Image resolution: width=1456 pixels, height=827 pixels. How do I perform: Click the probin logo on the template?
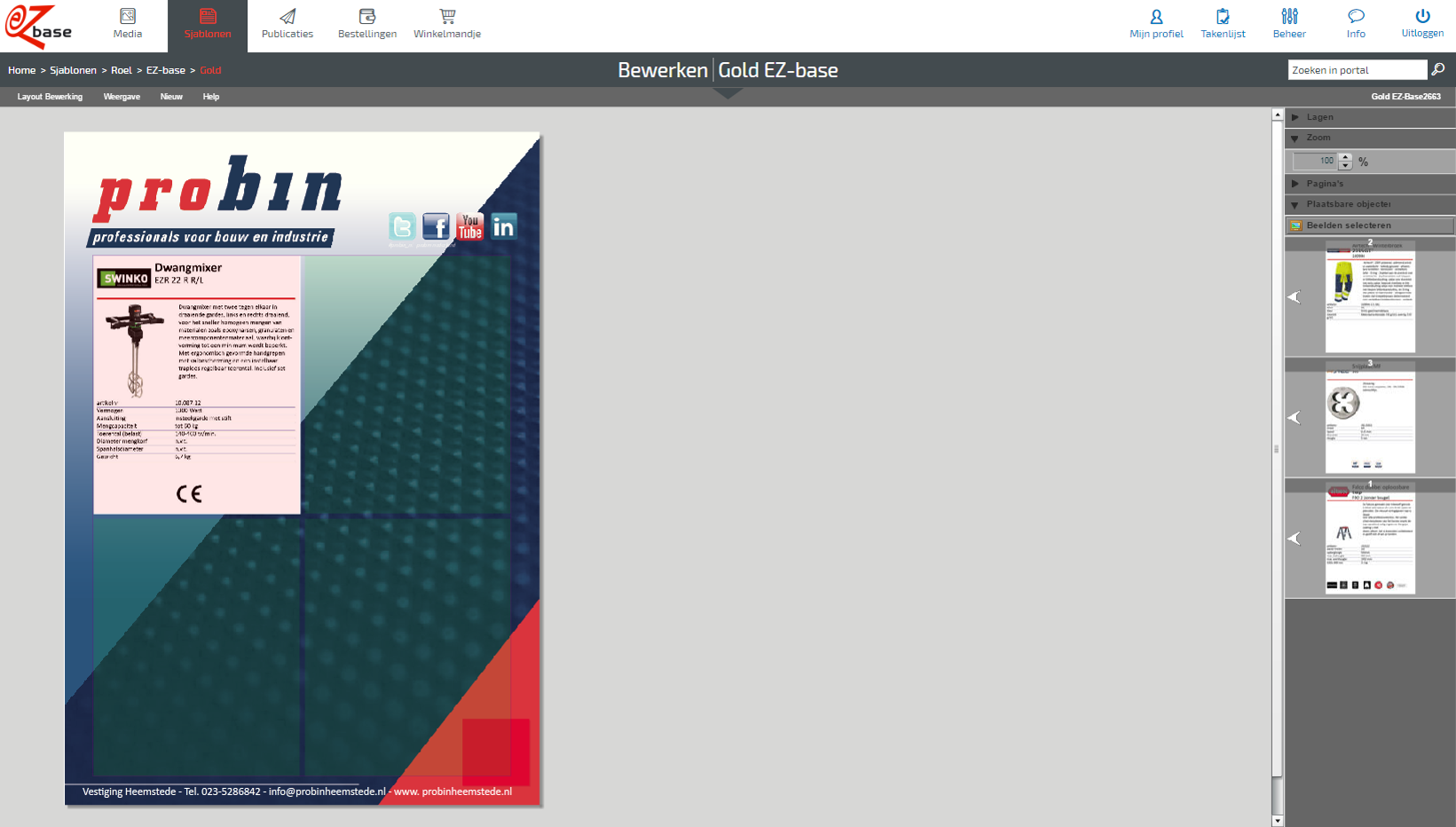tap(218, 188)
